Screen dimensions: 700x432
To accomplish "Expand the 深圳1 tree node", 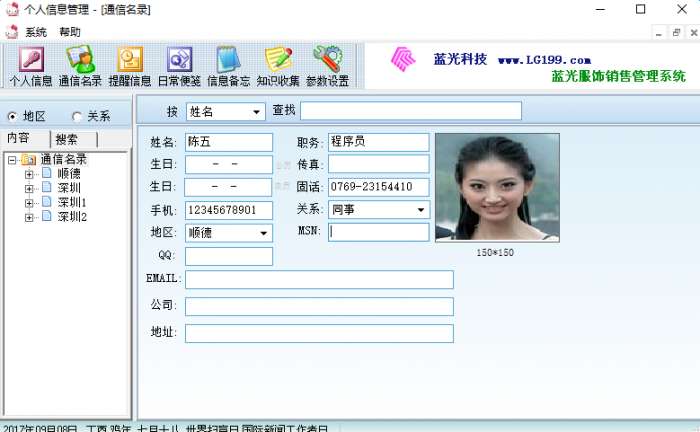I will pyautogui.click(x=29, y=203).
